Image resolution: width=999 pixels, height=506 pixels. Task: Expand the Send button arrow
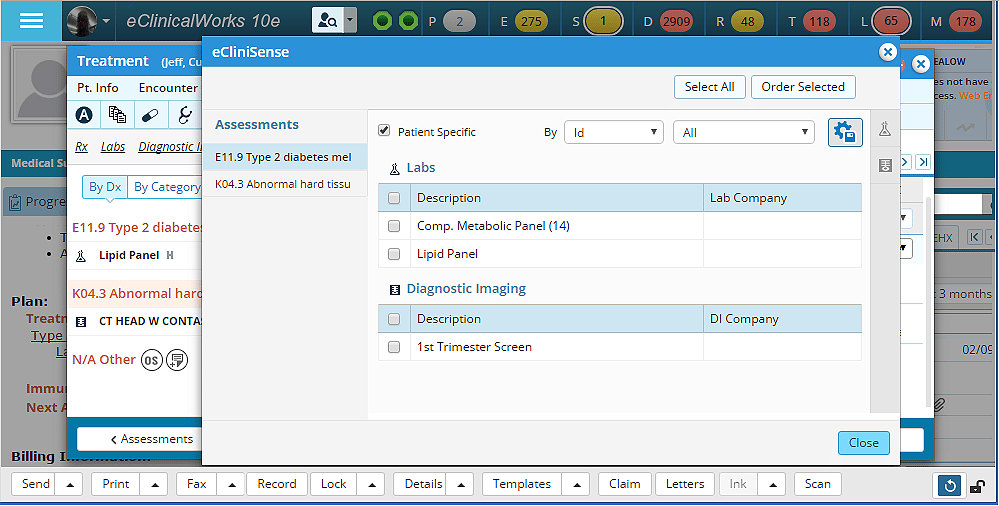[69, 484]
